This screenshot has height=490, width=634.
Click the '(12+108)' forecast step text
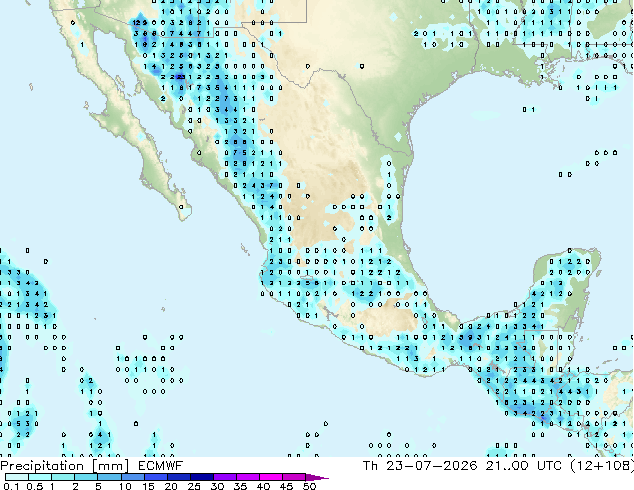point(602,466)
